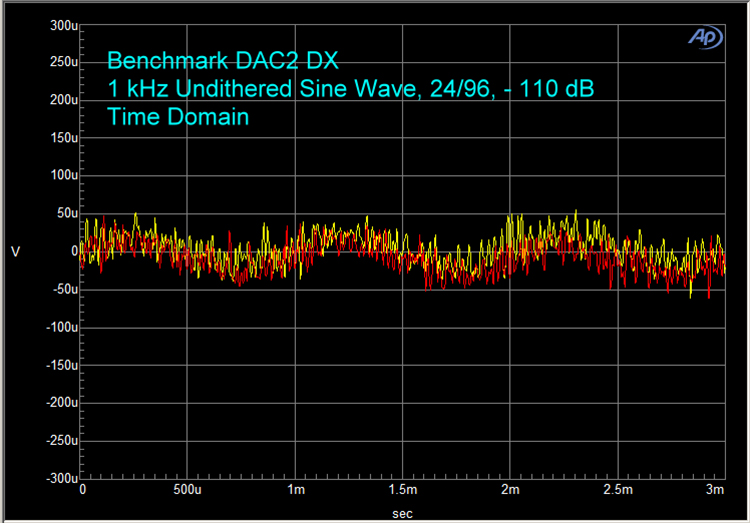The height and width of the screenshot is (523, 750).
Task: Click the 2.5m X-axis tick label
Action: (x=617, y=491)
